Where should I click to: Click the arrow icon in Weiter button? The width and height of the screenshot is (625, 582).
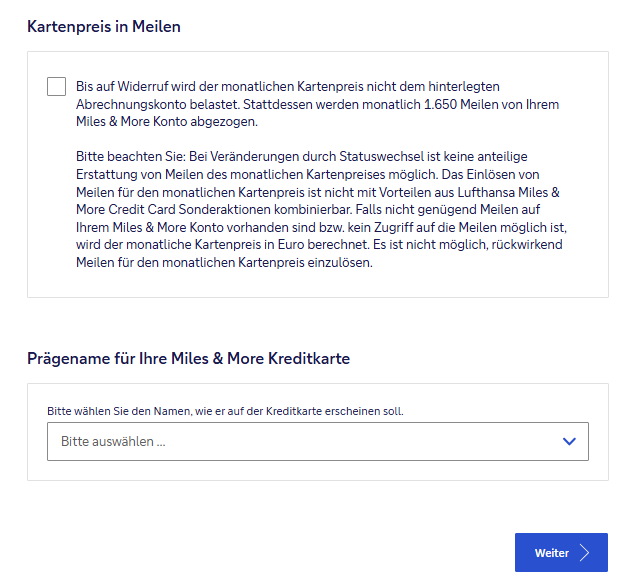[x=585, y=553]
